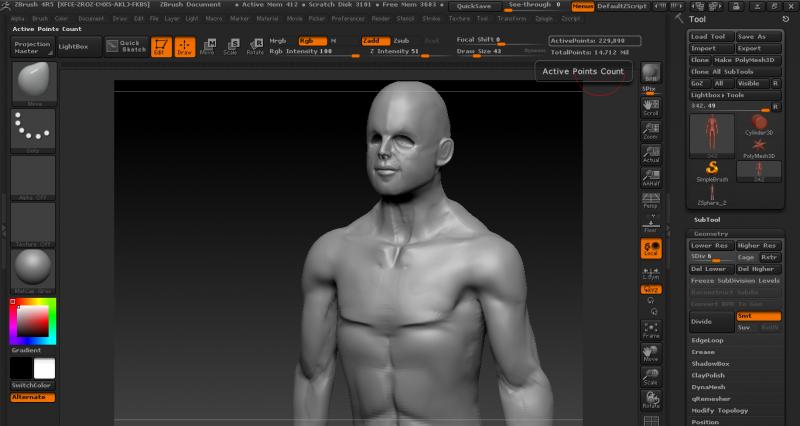Open the Dots stroke type picker

click(x=33, y=131)
